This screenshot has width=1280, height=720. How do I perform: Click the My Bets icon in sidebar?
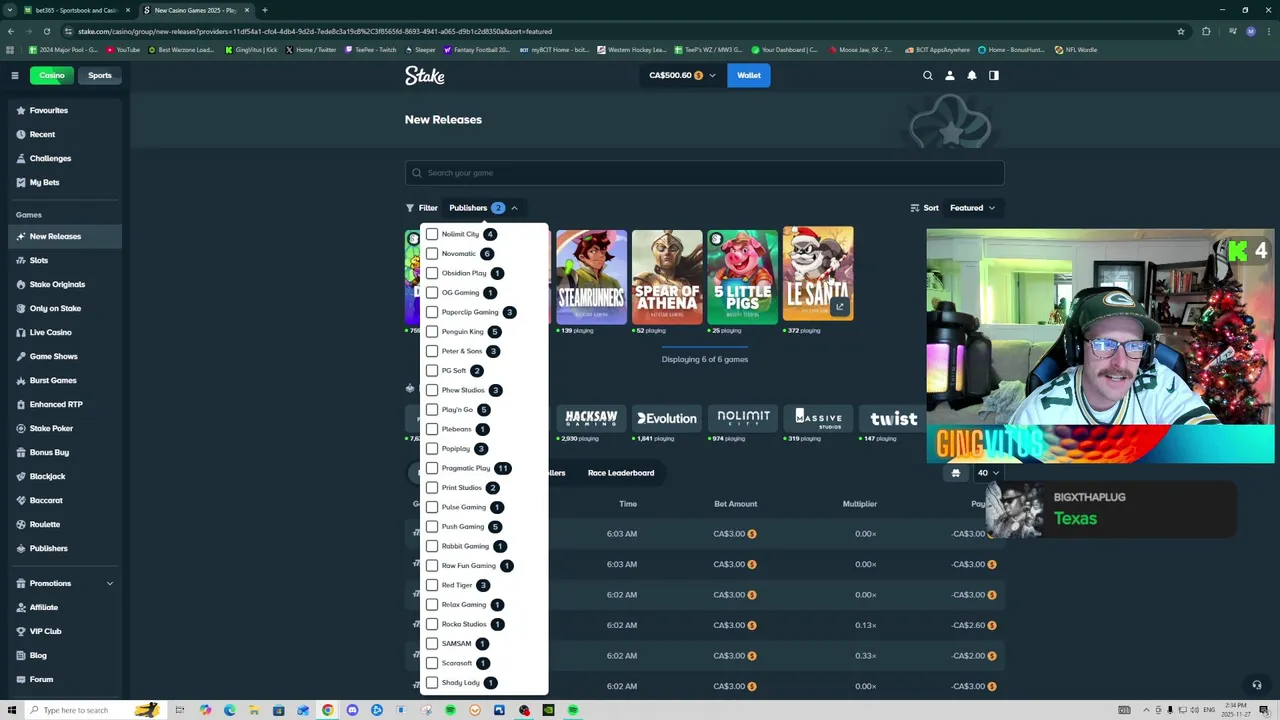point(21,182)
